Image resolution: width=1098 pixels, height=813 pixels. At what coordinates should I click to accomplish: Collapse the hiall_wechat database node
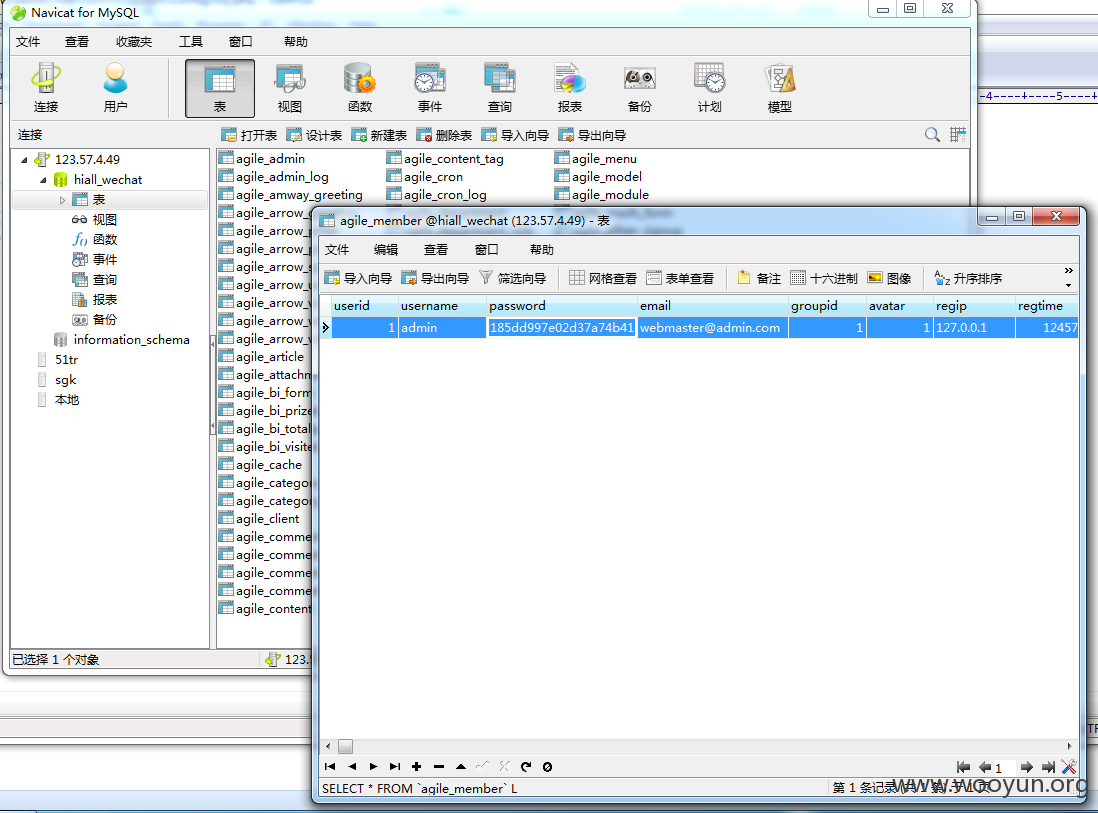pos(43,180)
